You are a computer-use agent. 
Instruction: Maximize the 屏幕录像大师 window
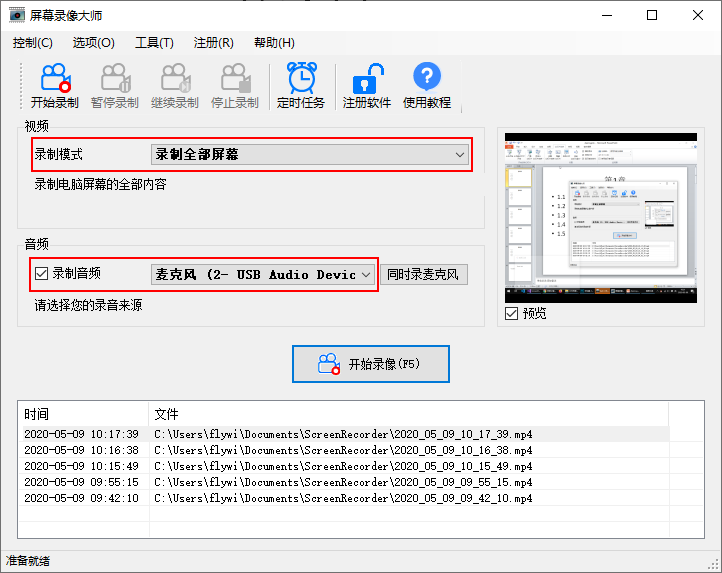coord(652,15)
